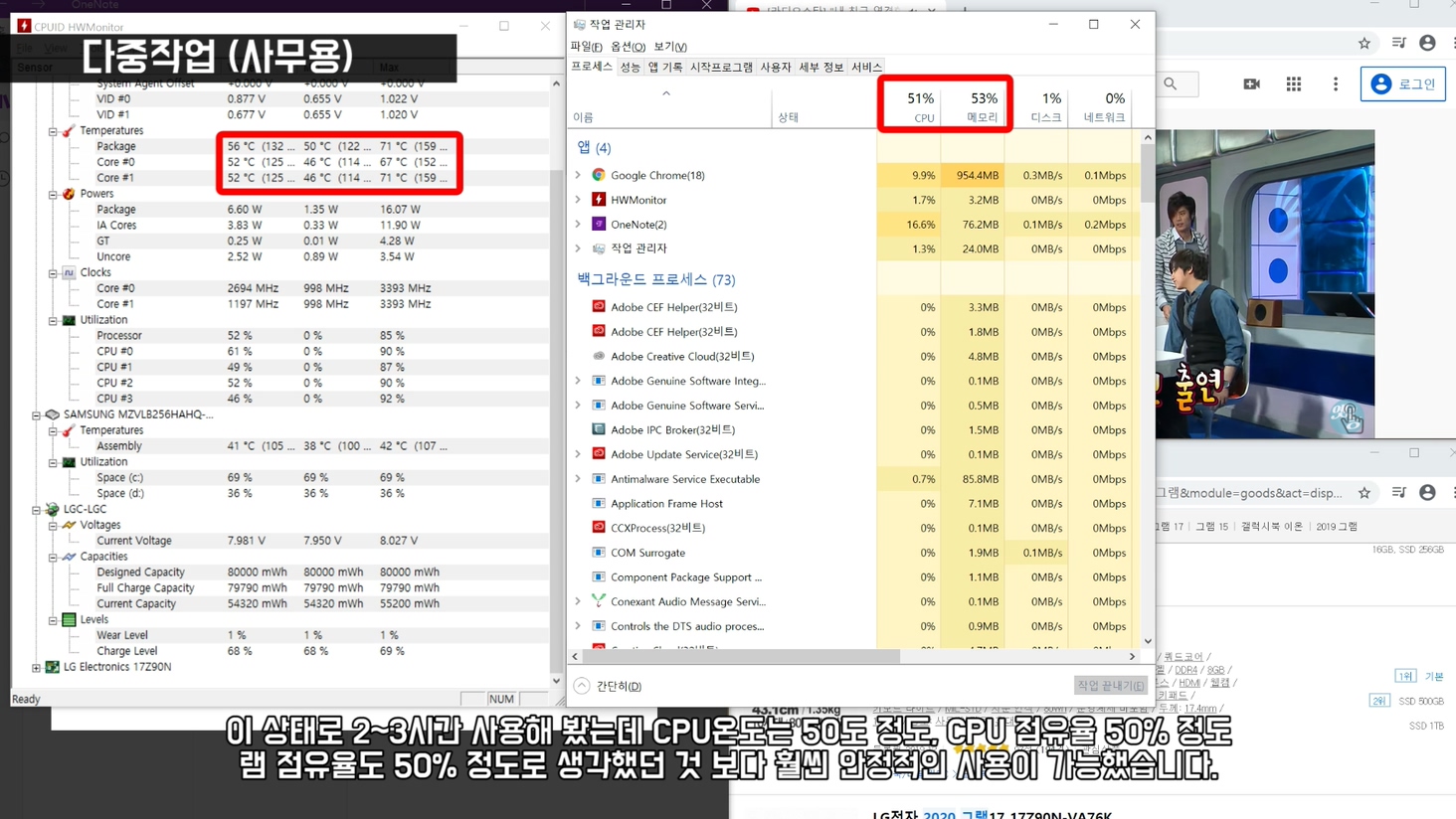Expand the LG Electronics 17Z90N tree node

[37, 668]
